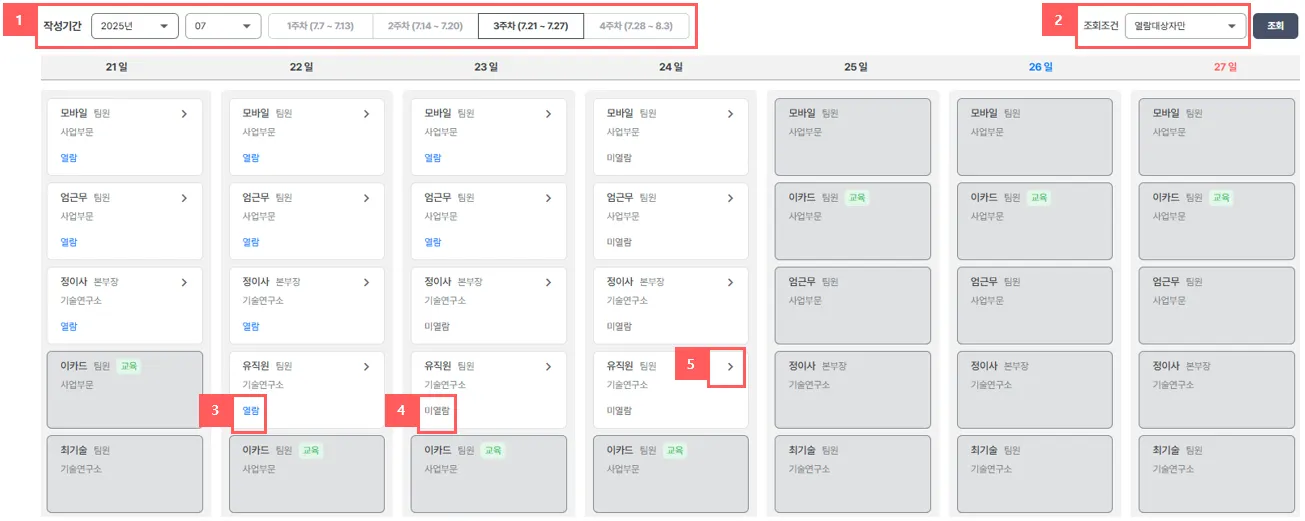
Task: Click 정이사 card chevron on 21일
Action: pos(184,283)
